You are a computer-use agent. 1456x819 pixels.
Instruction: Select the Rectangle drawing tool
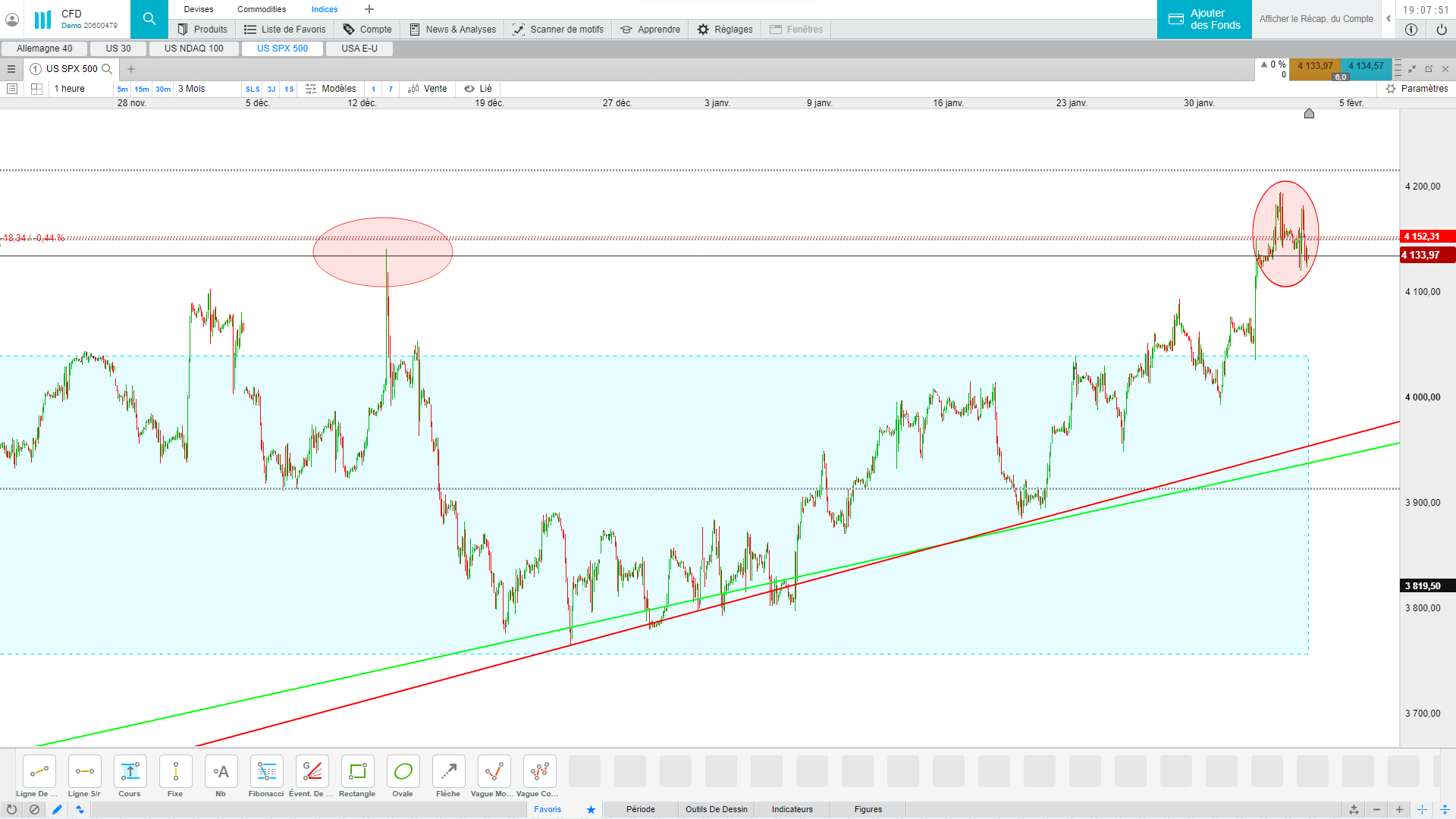357,772
